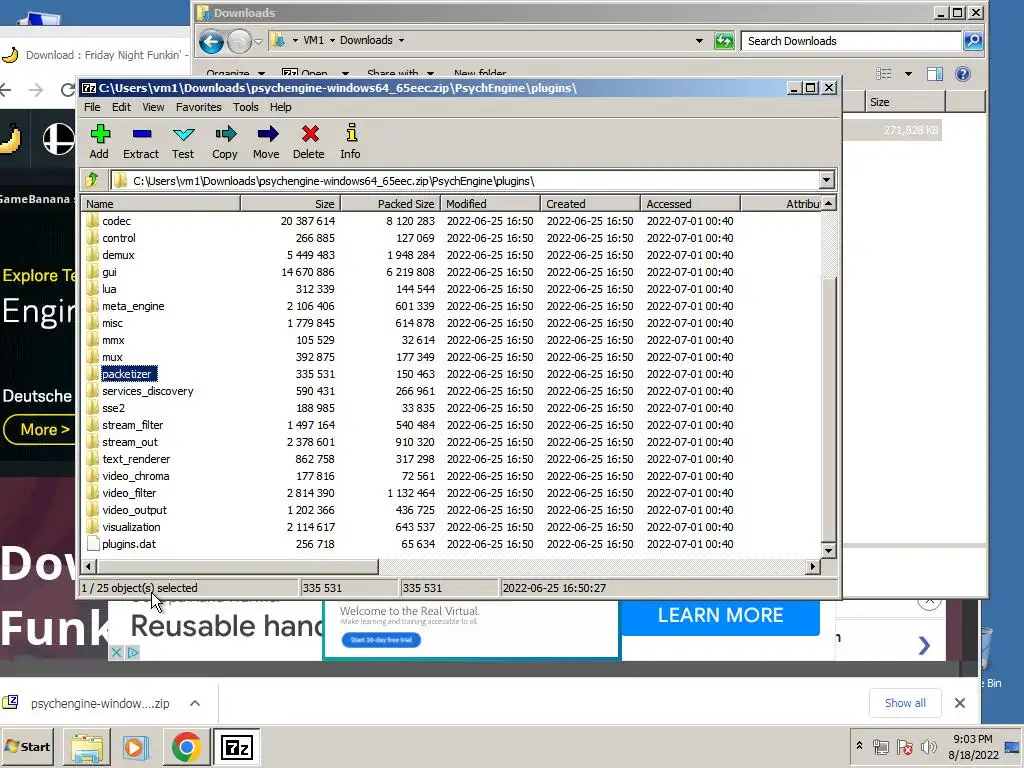This screenshot has width=1024, height=768.
Task: Click the Extract toolbar icon
Action: pos(142,135)
